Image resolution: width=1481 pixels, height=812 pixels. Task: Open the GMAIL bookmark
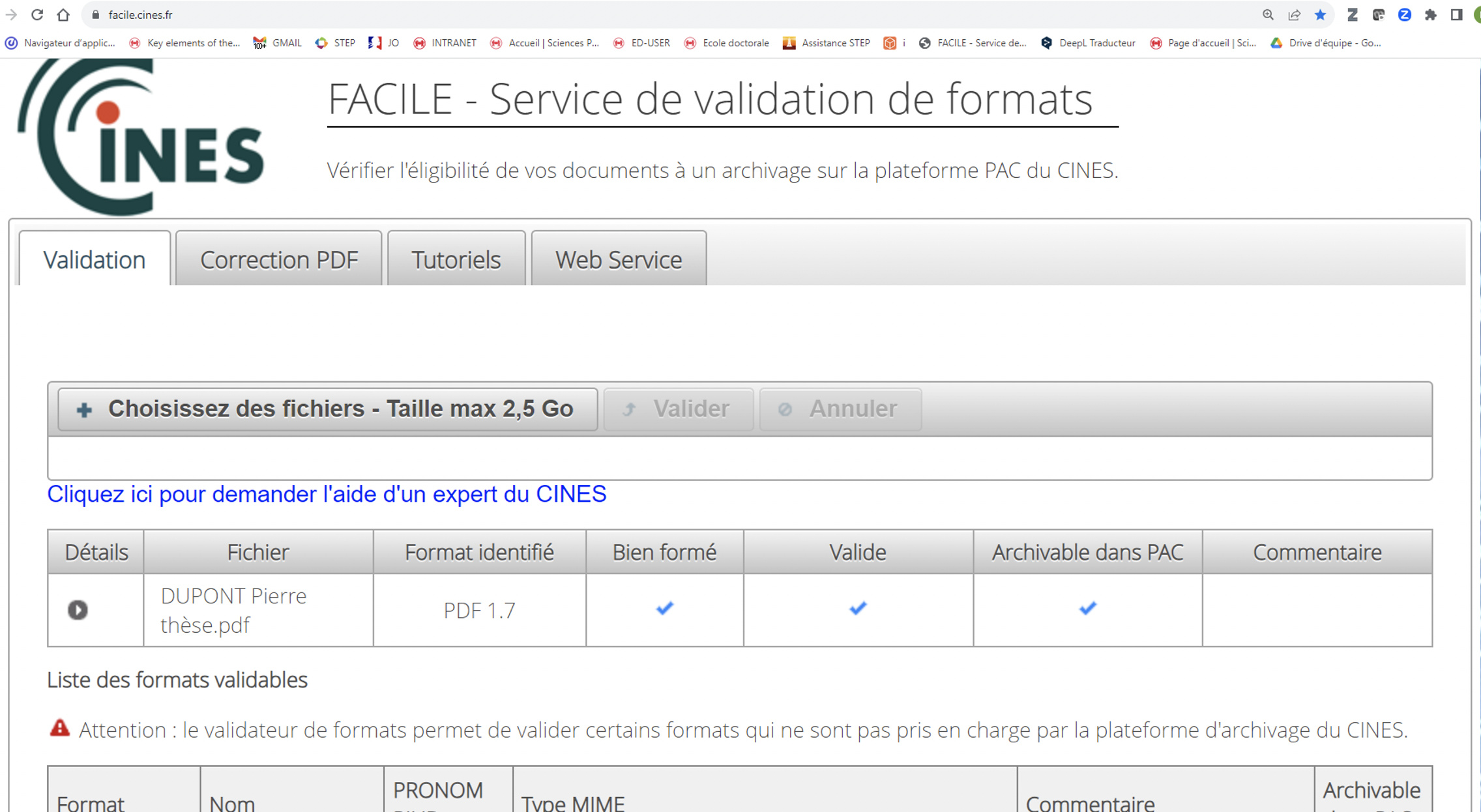pyautogui.click(x=278, y=43)
